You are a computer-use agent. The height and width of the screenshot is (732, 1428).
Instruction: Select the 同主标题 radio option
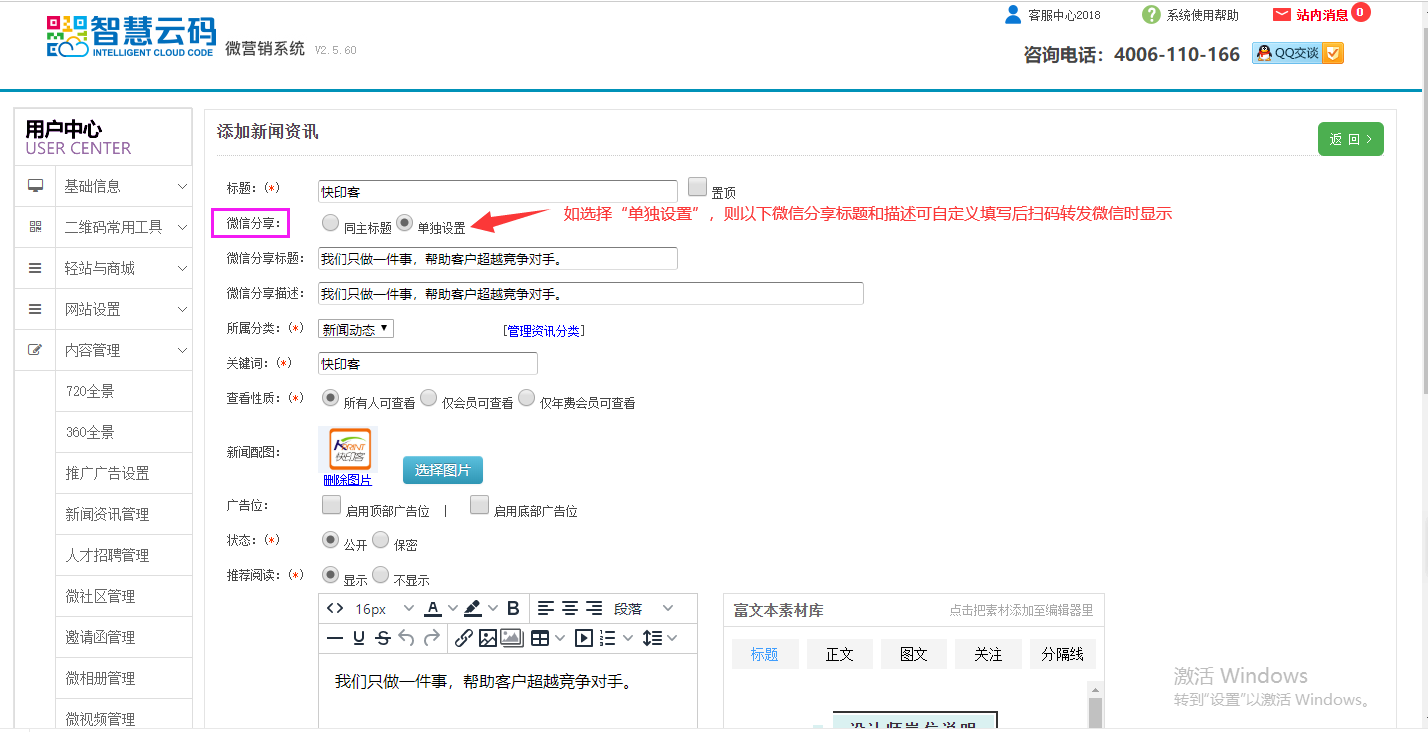coord(330,223)
